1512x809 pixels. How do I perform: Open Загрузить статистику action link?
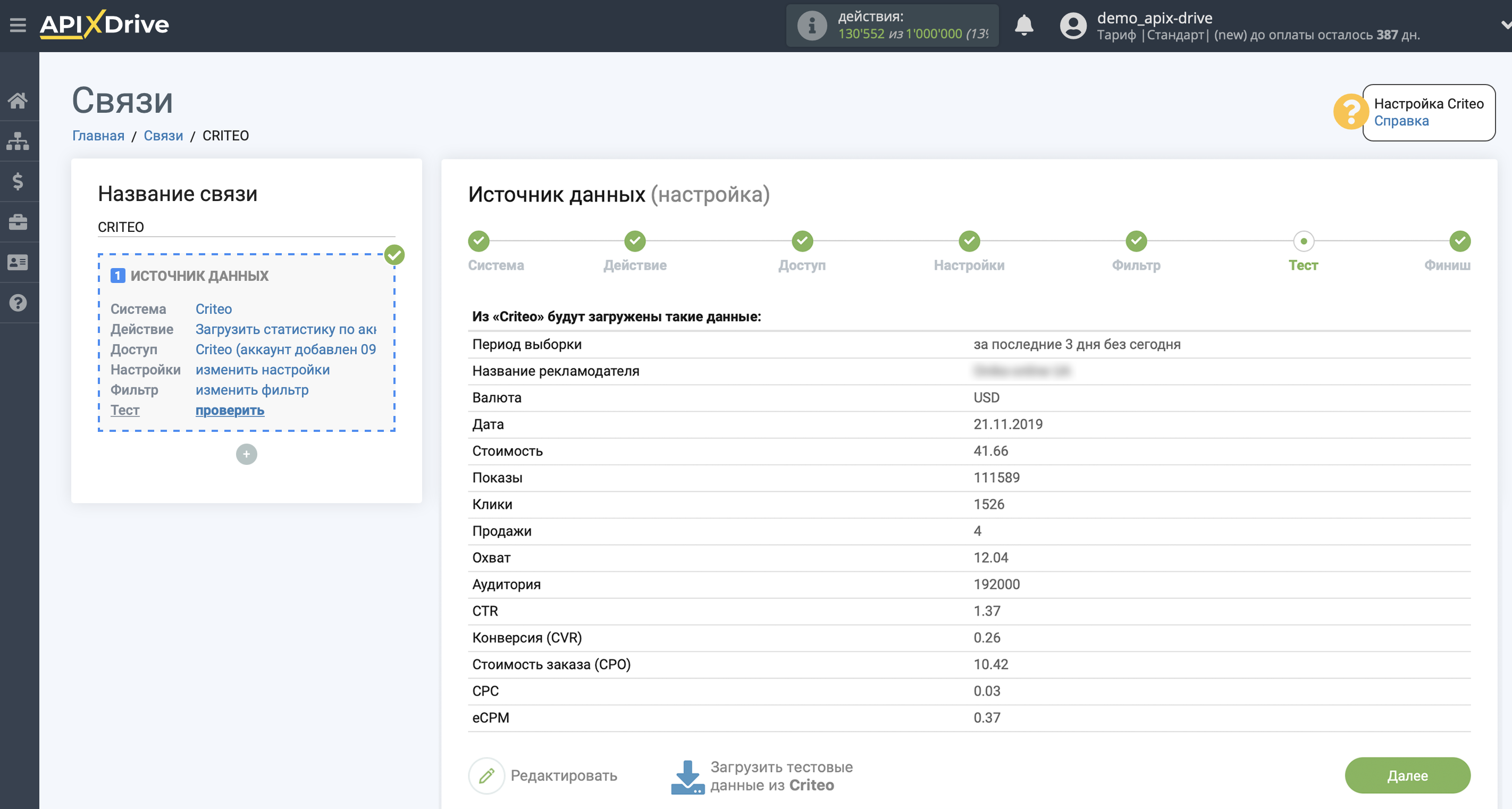(286, 329)
